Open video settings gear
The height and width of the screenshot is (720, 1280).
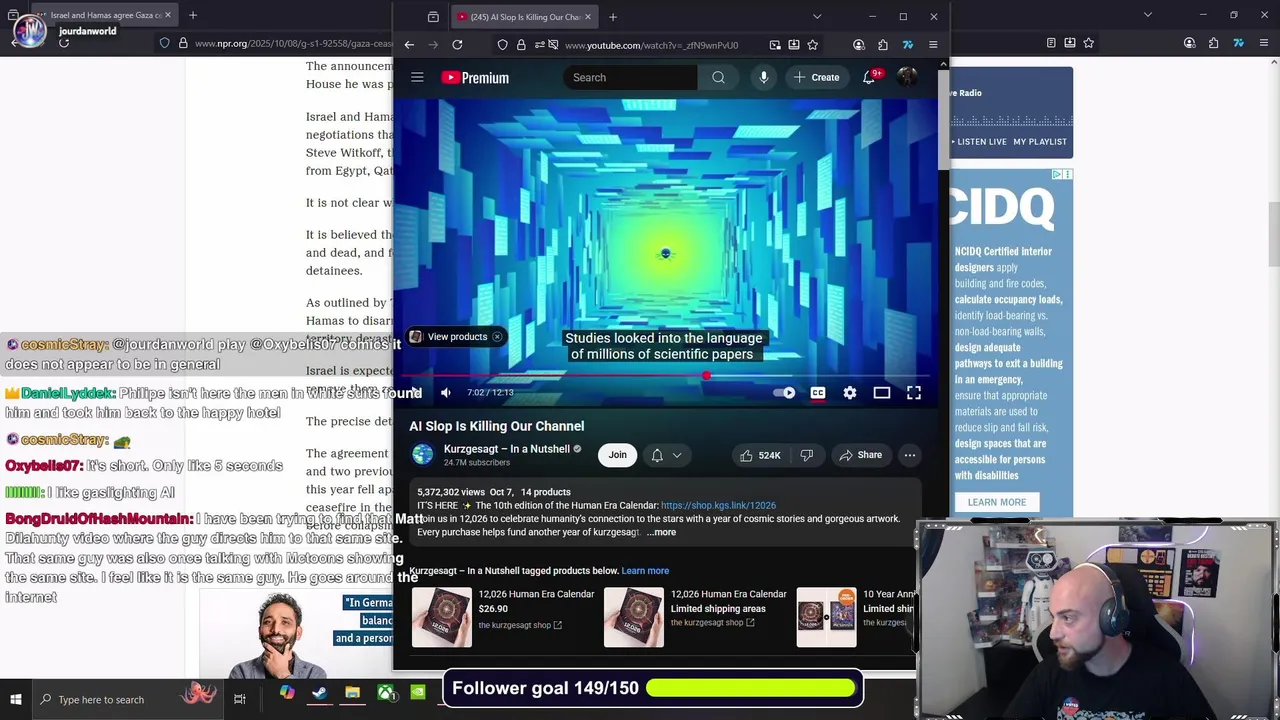tap(850, 393)
